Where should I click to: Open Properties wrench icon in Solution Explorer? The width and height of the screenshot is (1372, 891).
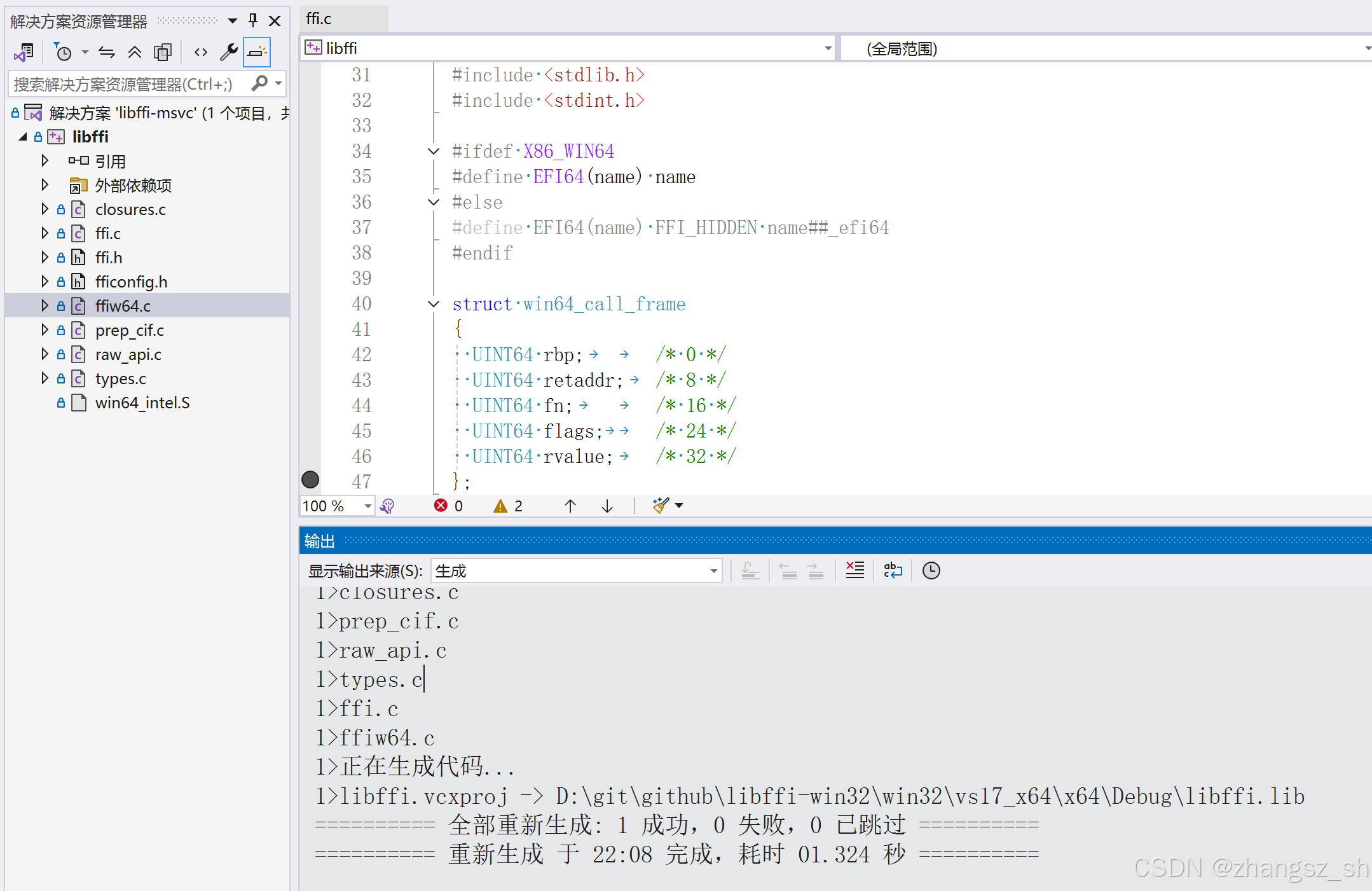click(228, 53)
